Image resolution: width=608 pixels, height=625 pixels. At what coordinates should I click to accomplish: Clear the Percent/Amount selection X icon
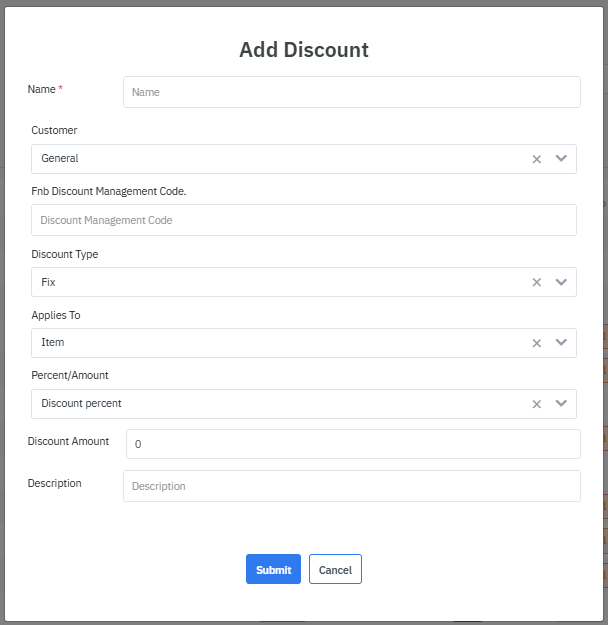(536, 404)
